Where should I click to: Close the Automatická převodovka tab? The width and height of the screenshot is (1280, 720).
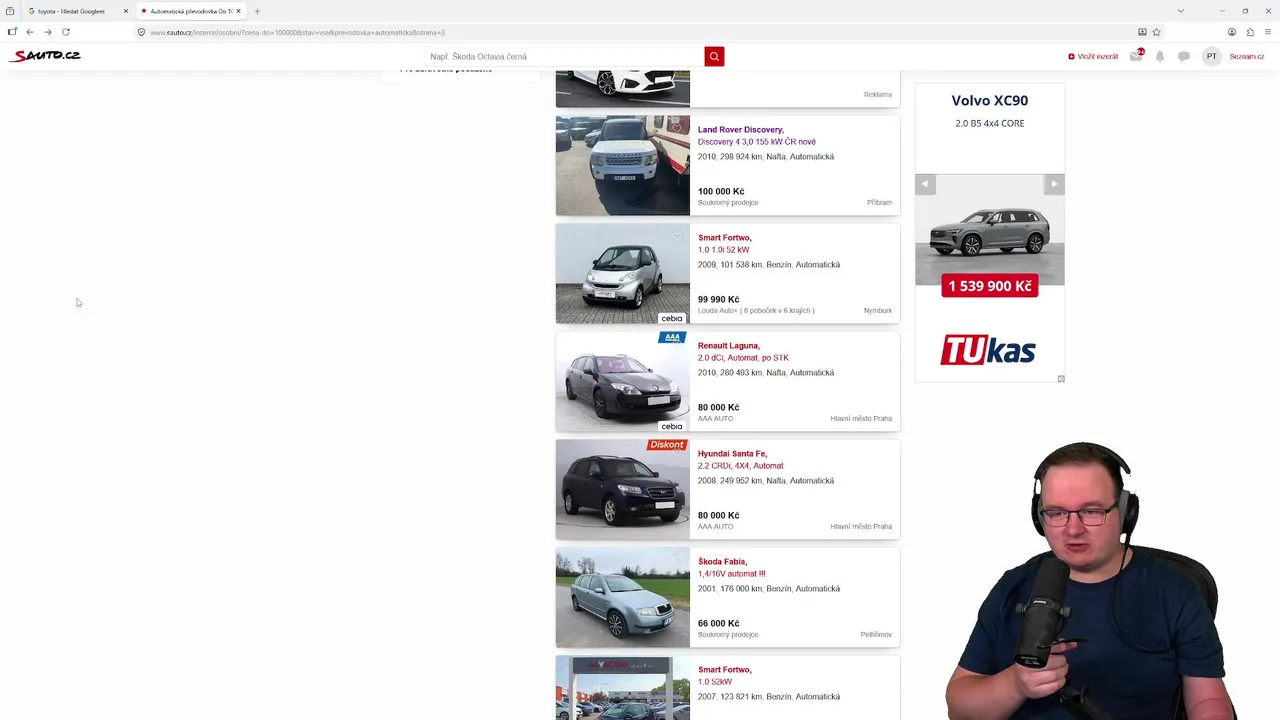coord(238,11)
